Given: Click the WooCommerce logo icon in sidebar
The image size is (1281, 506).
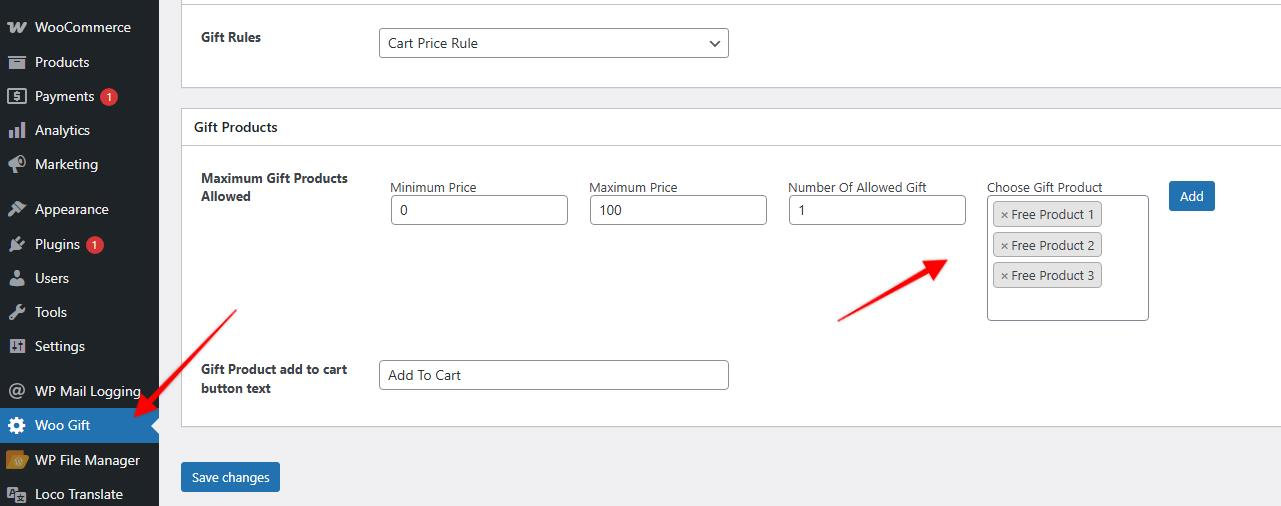Looking at the screenshot, I should tap(16, 27).
